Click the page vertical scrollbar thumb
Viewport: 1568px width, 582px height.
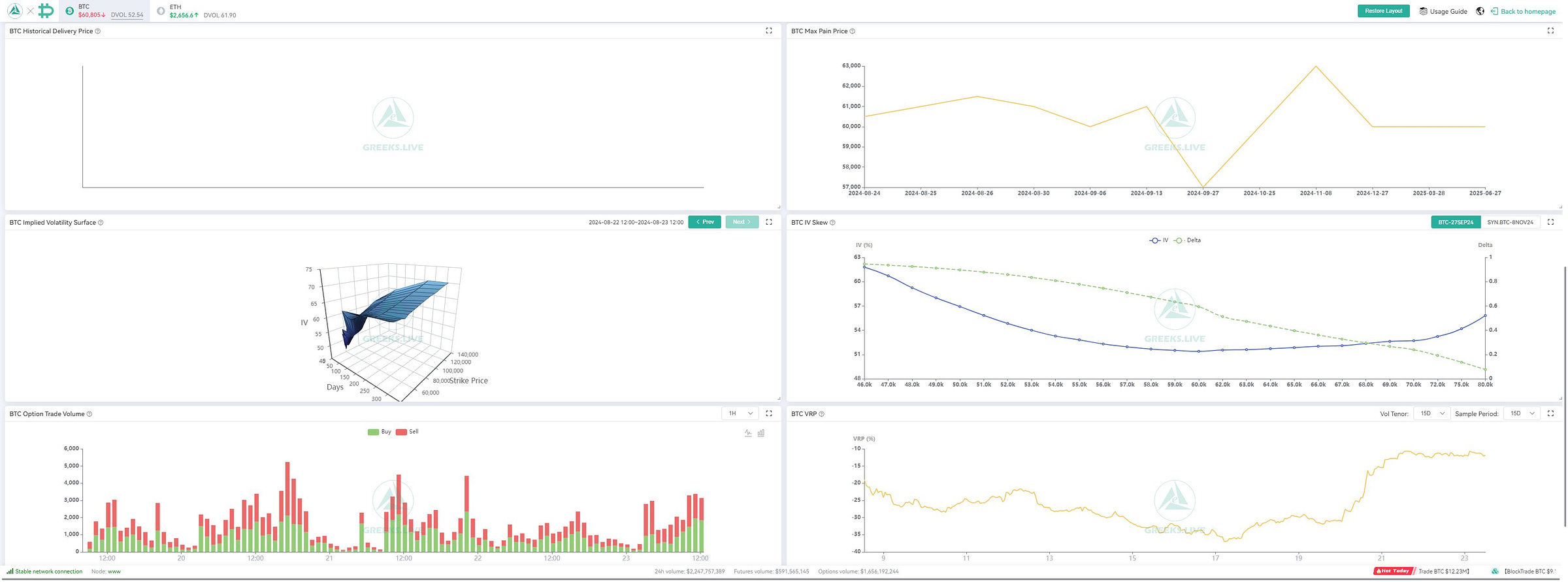(1565, 396)
